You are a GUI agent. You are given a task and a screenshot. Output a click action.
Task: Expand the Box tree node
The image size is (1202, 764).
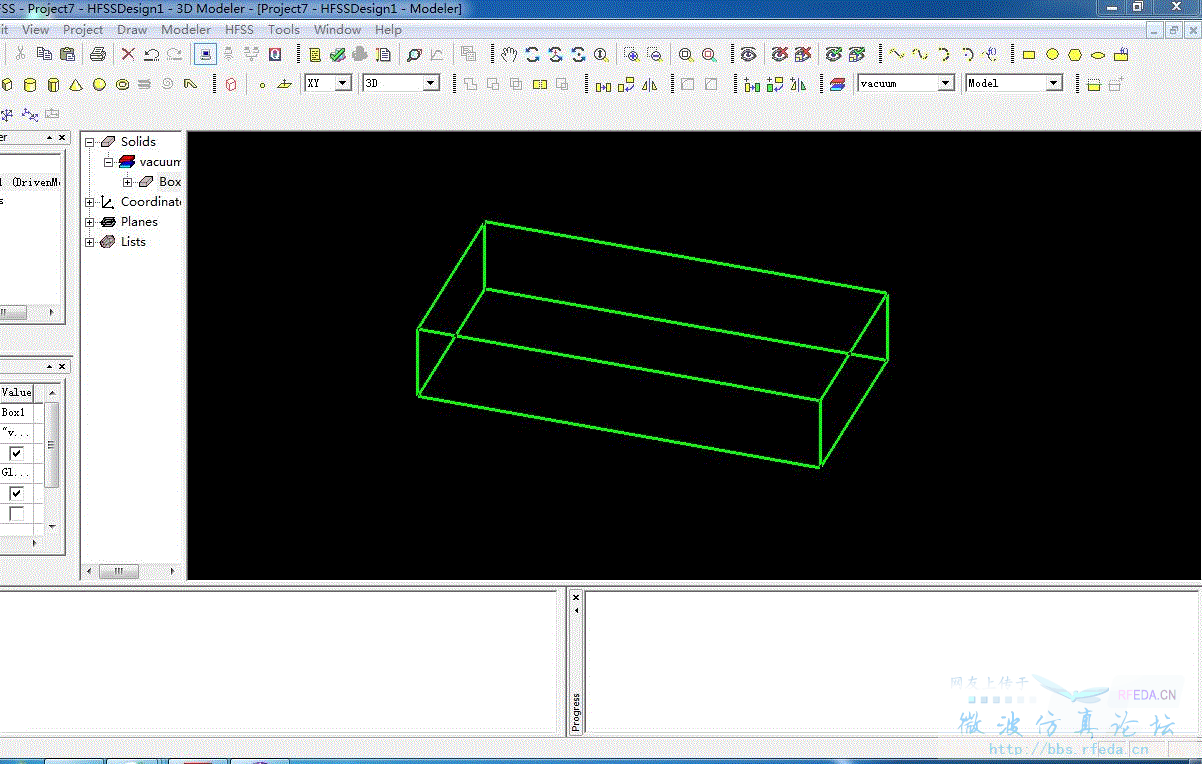click(128, 182)
